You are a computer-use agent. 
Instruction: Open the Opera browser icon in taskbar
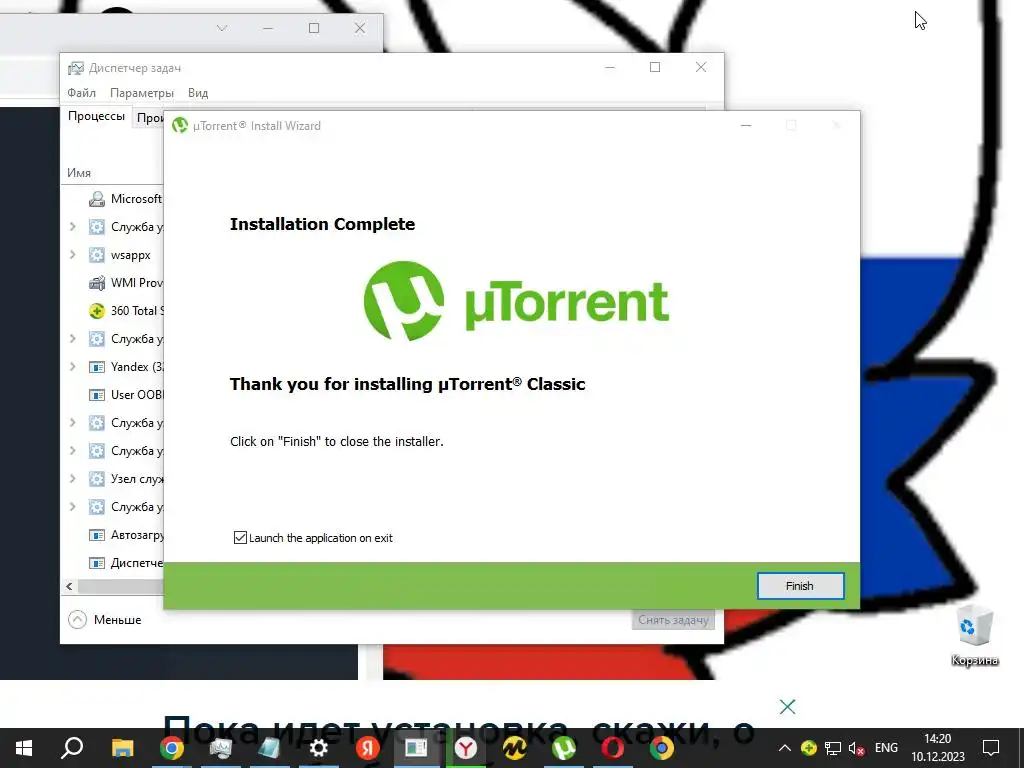click(613, 748)
